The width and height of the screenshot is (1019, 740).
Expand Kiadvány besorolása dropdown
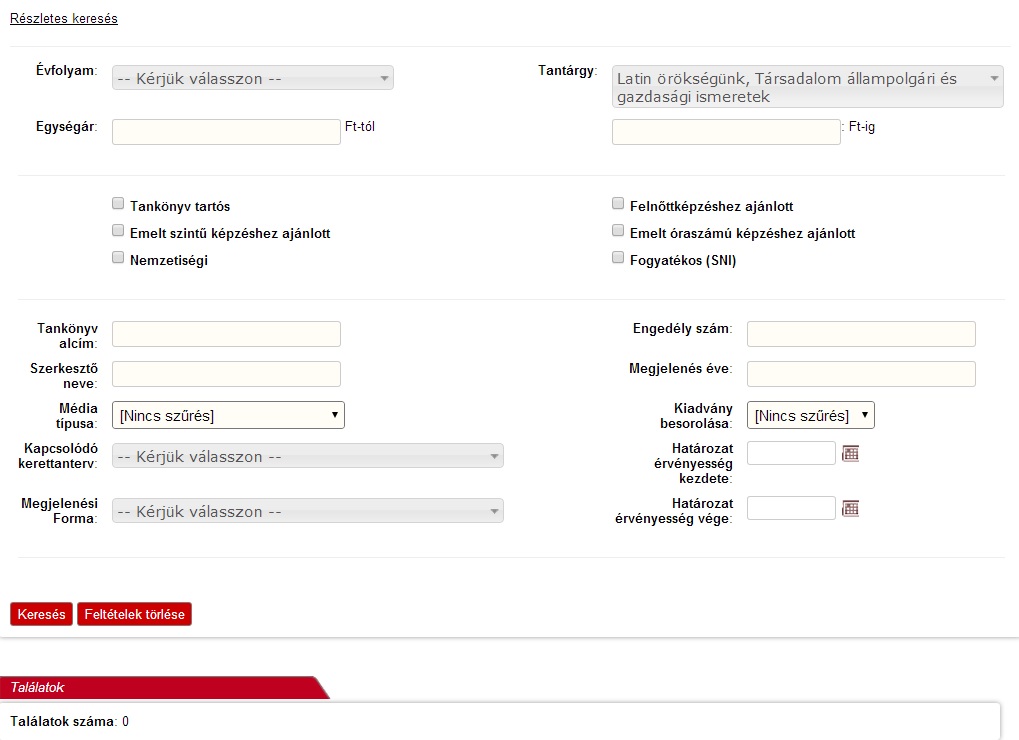coord(810,415)
